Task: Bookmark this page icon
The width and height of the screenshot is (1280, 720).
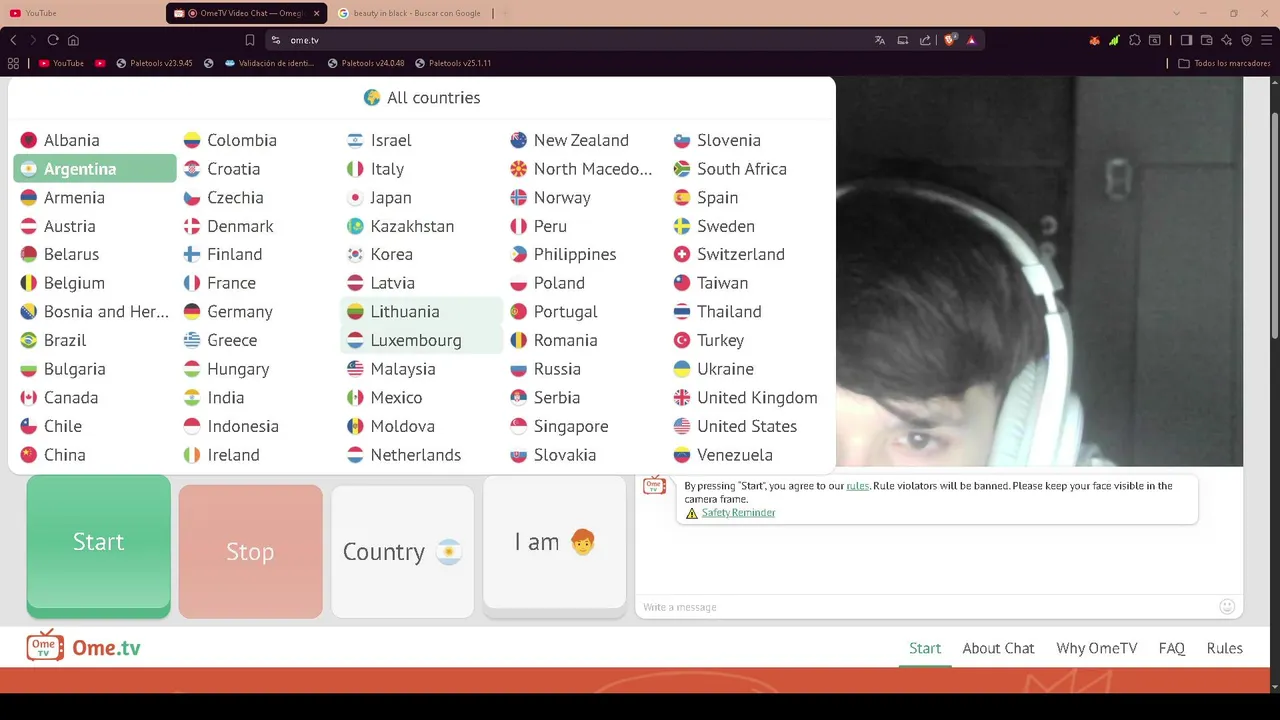Action: coord(250,40)
